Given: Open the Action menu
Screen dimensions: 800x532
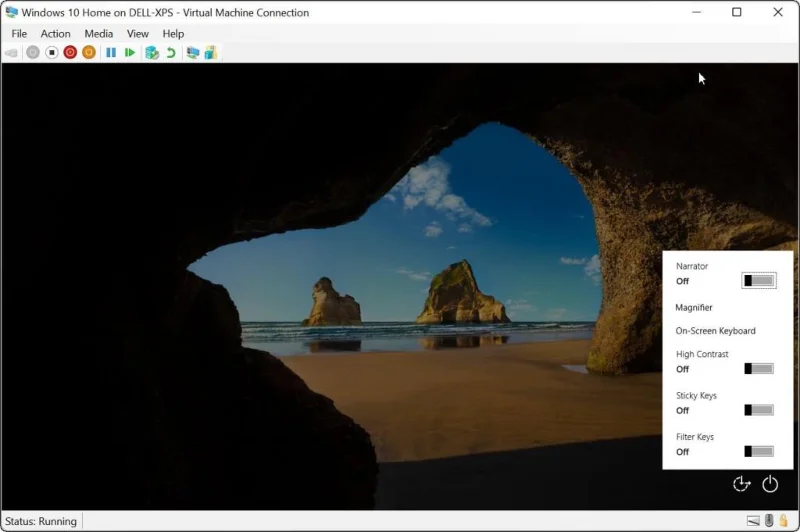Looking at the screenshot, I should coord(56,34).
